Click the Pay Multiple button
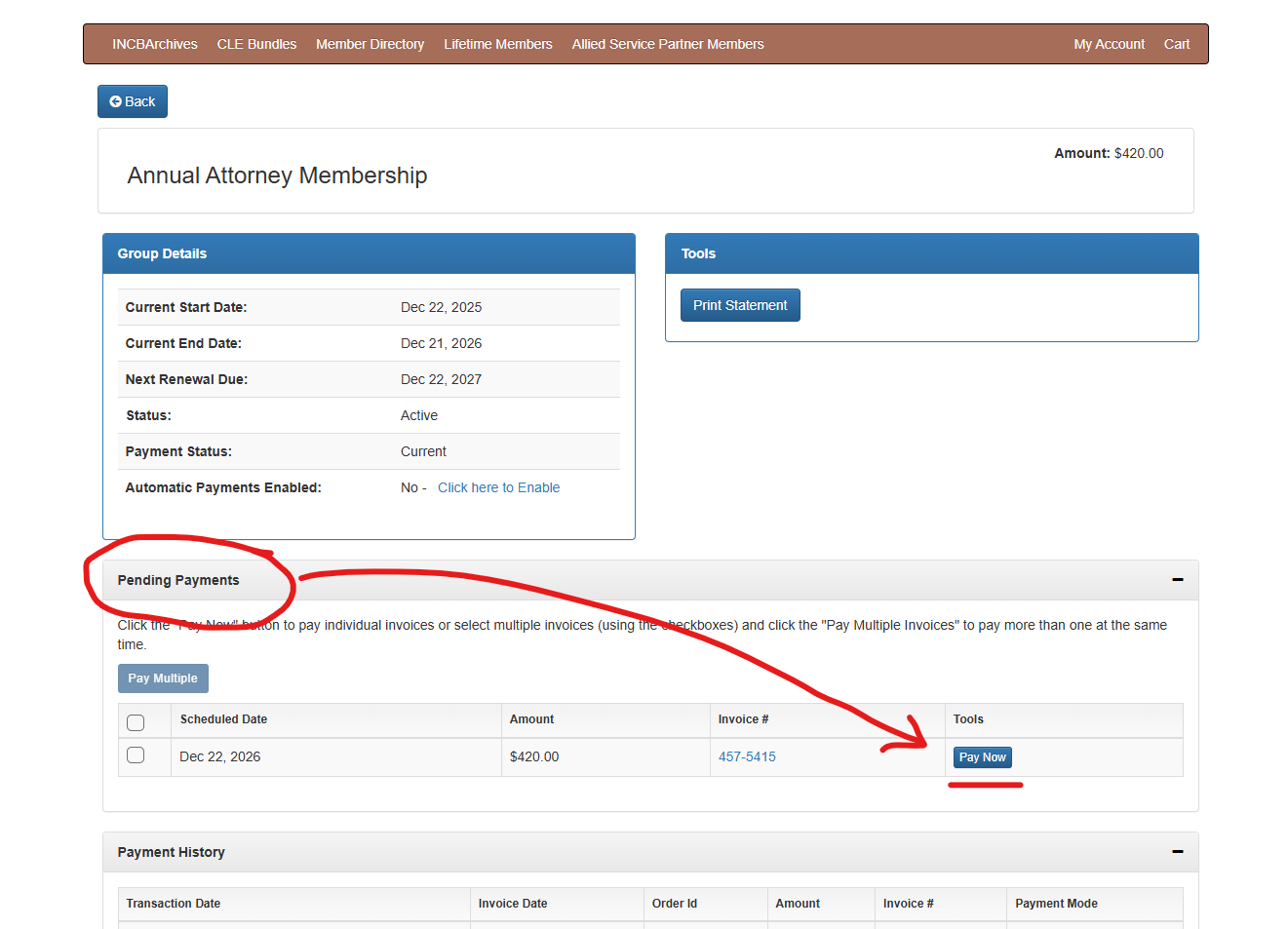 [x=163, y=678]
